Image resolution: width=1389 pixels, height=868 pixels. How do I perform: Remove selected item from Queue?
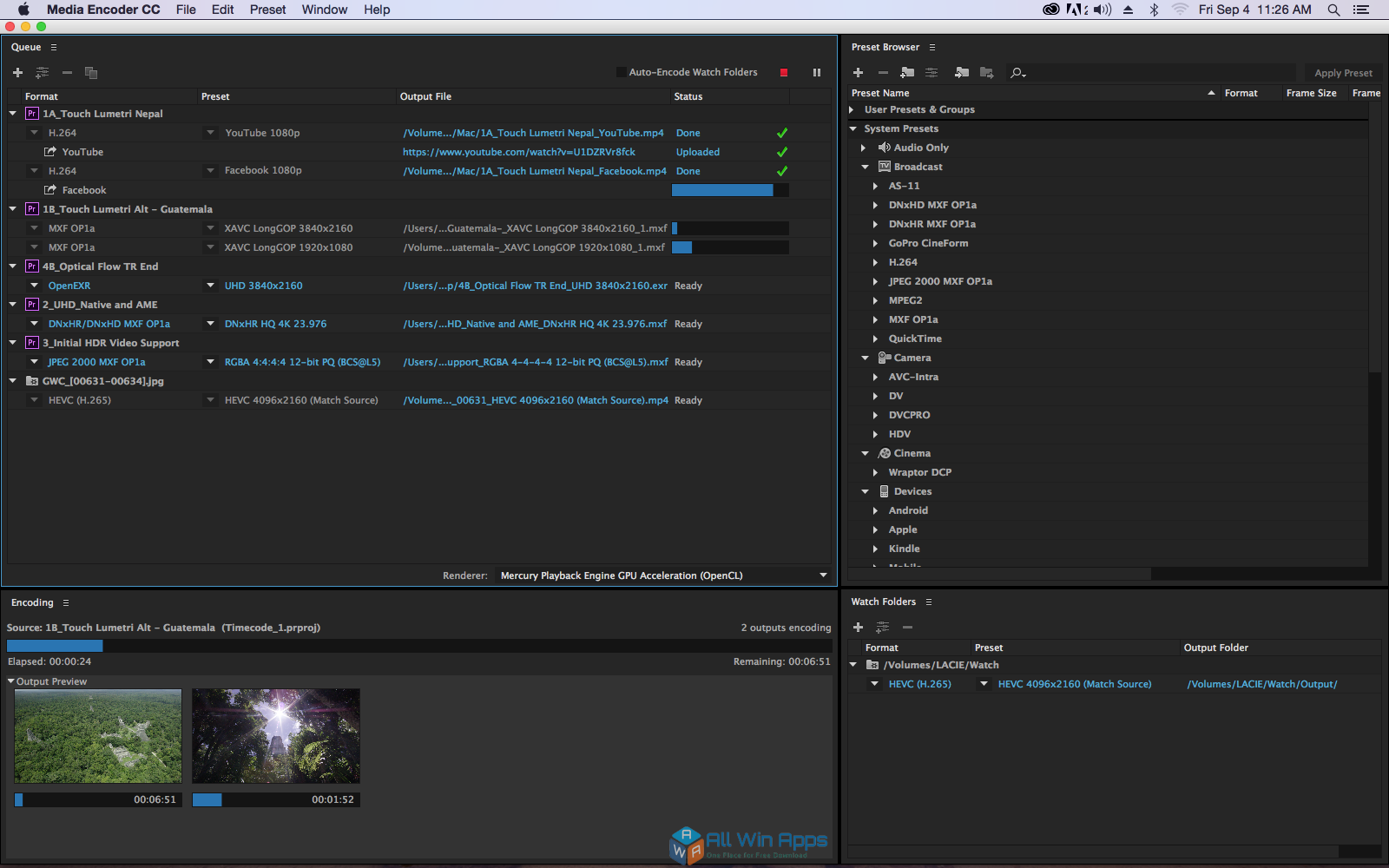click(67, 73)
